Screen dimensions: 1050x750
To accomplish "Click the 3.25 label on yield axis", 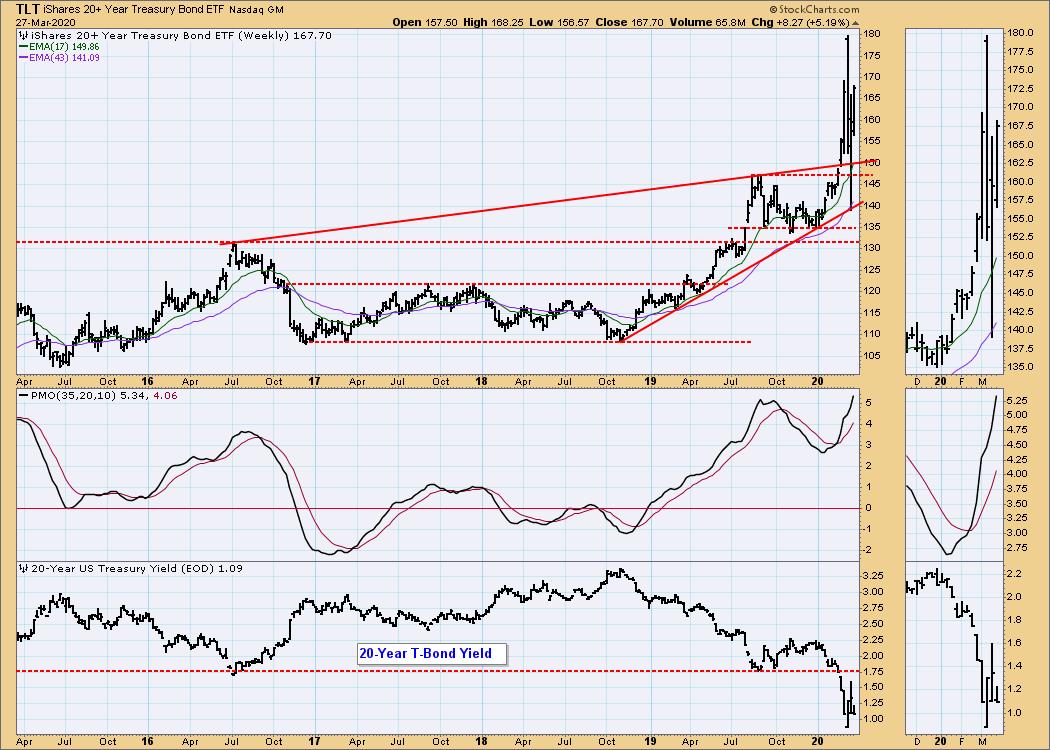I will (x=875, y=575).
